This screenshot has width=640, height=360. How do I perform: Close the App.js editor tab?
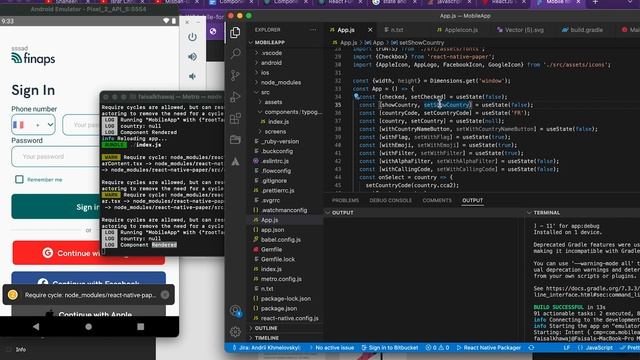pos(370,30)
